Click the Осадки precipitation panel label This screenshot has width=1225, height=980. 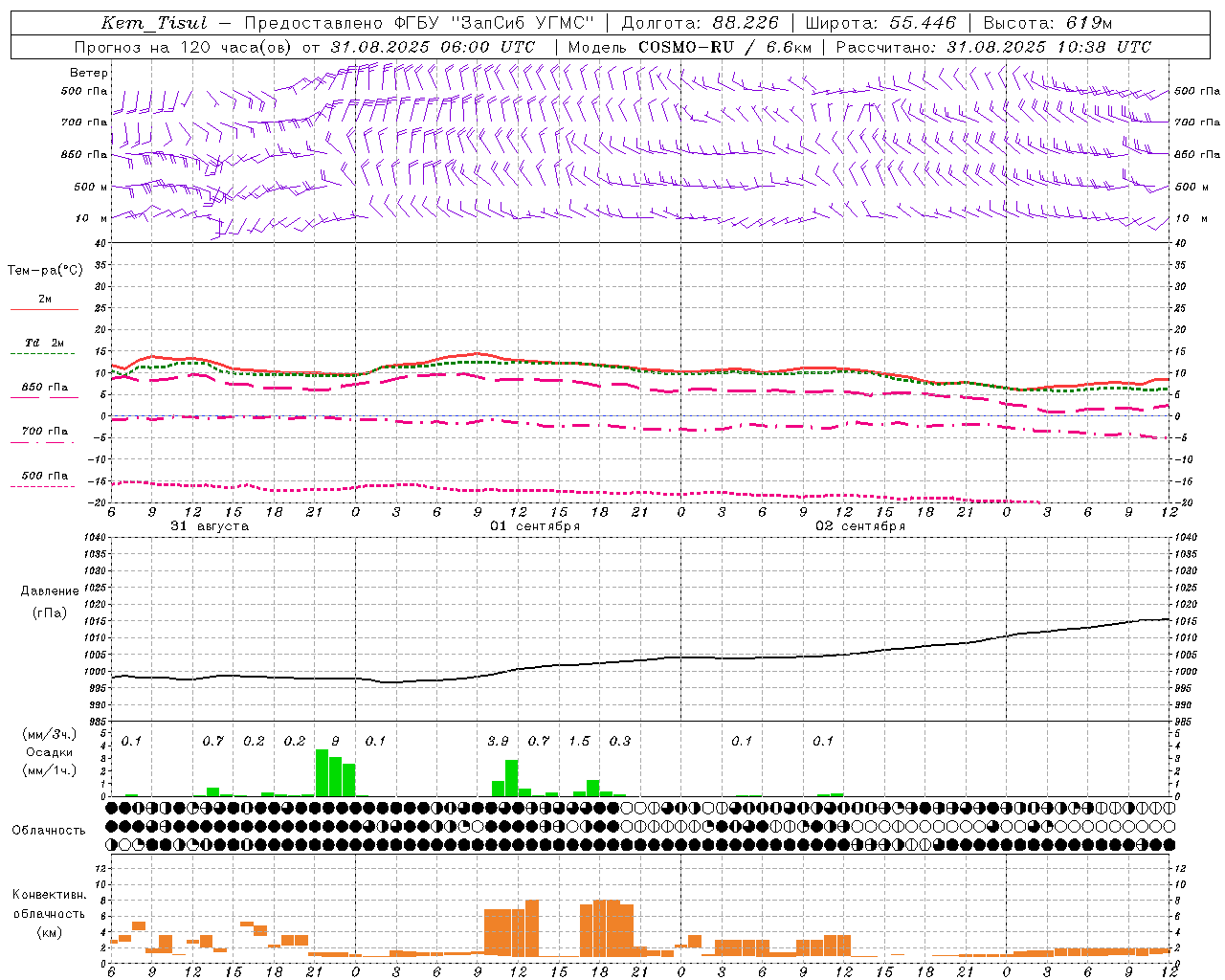pos(49,752)
